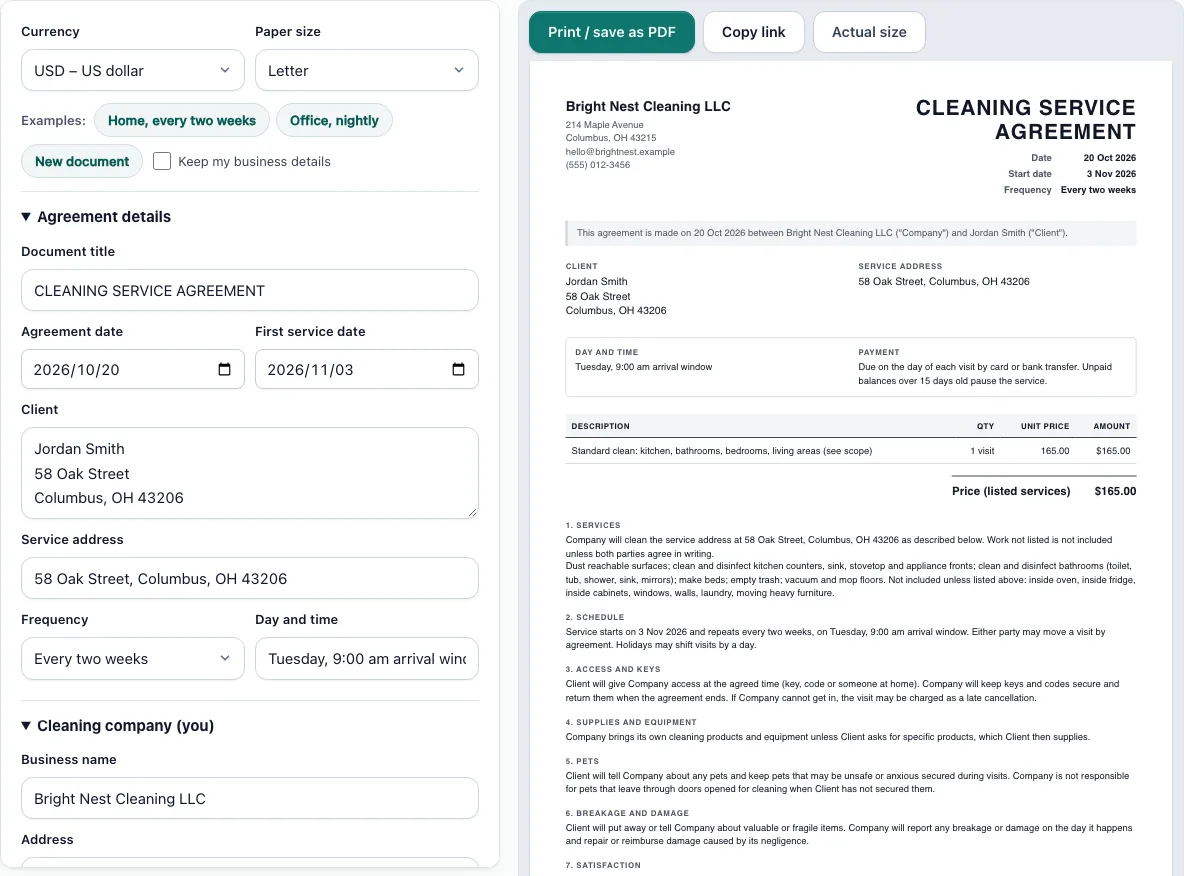Click the 5. PETS section heading
The image size is (1184, 876).
(x=582, y=761)
